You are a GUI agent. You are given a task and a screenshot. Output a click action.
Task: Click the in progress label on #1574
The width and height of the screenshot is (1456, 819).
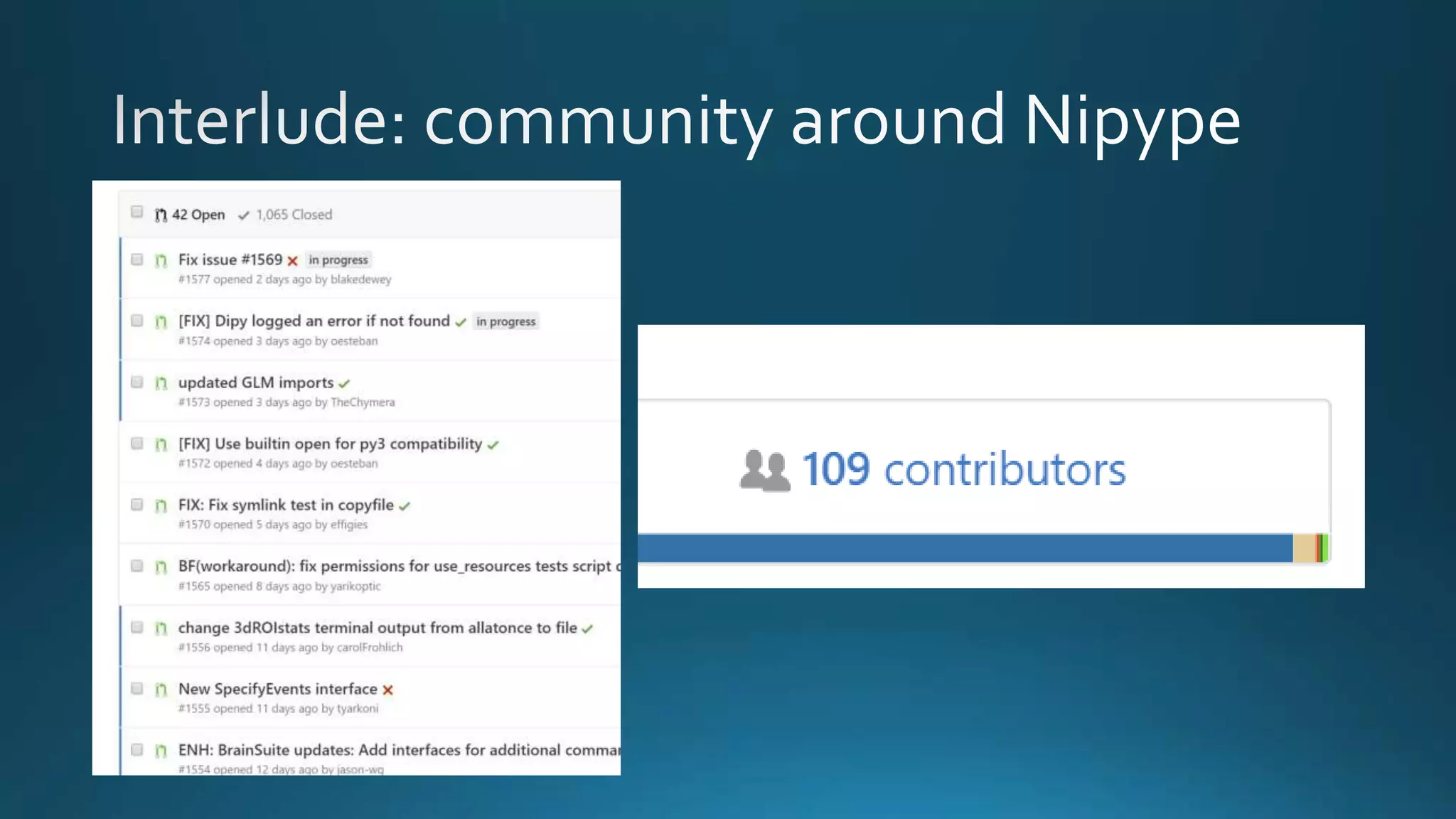[x=505, y=322]
